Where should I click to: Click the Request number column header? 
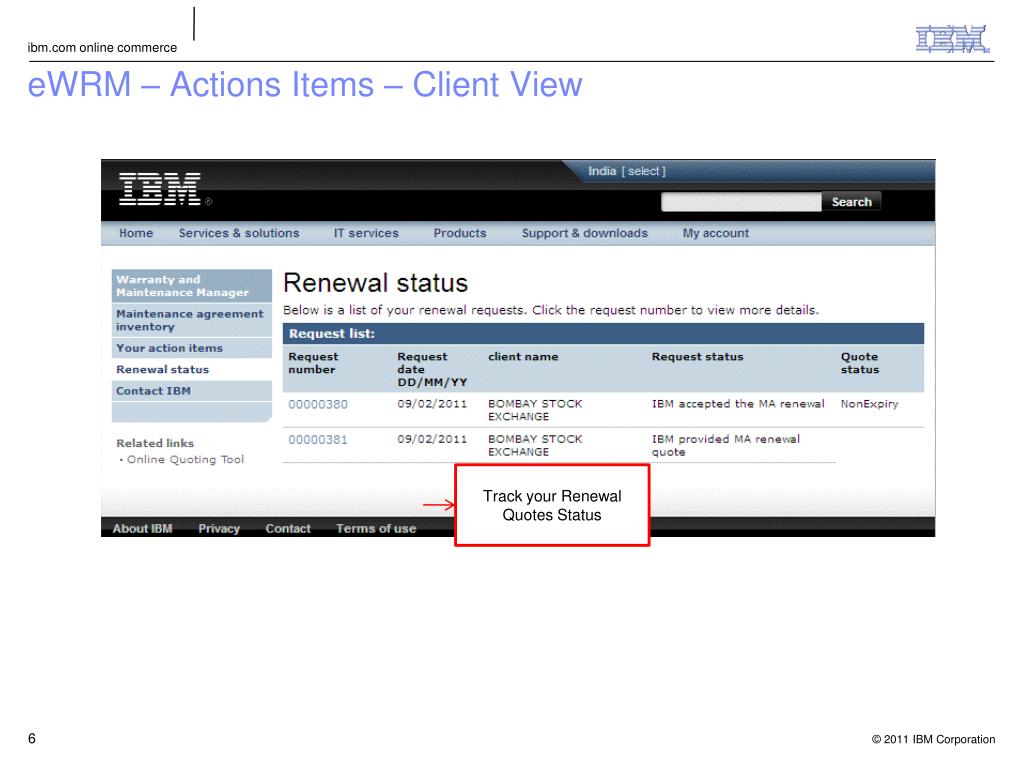coord(313,363)
